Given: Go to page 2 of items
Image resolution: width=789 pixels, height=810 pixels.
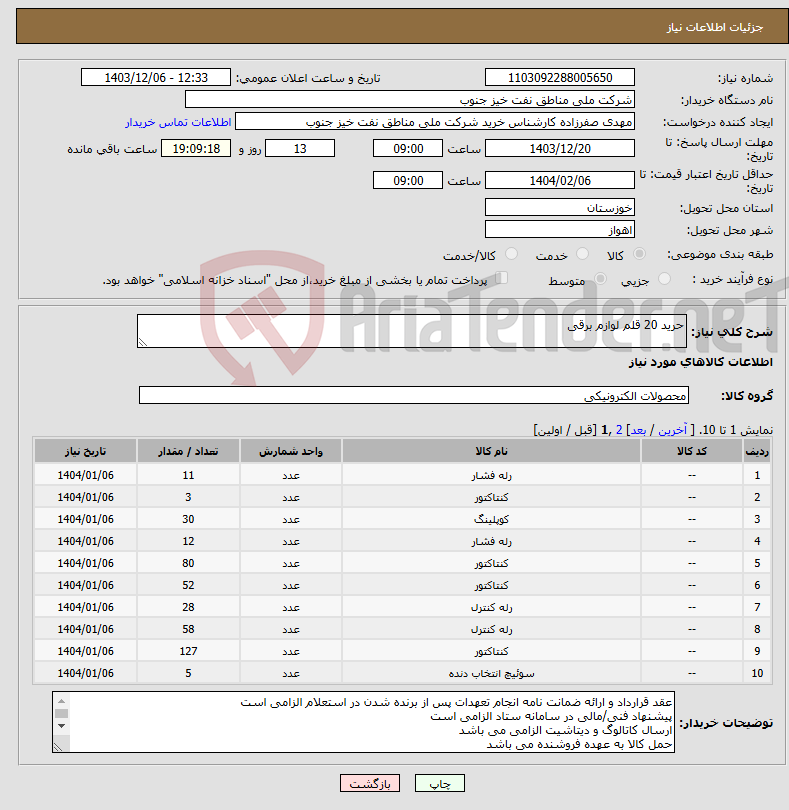Looking at the screenshot, I should (619, 430).
